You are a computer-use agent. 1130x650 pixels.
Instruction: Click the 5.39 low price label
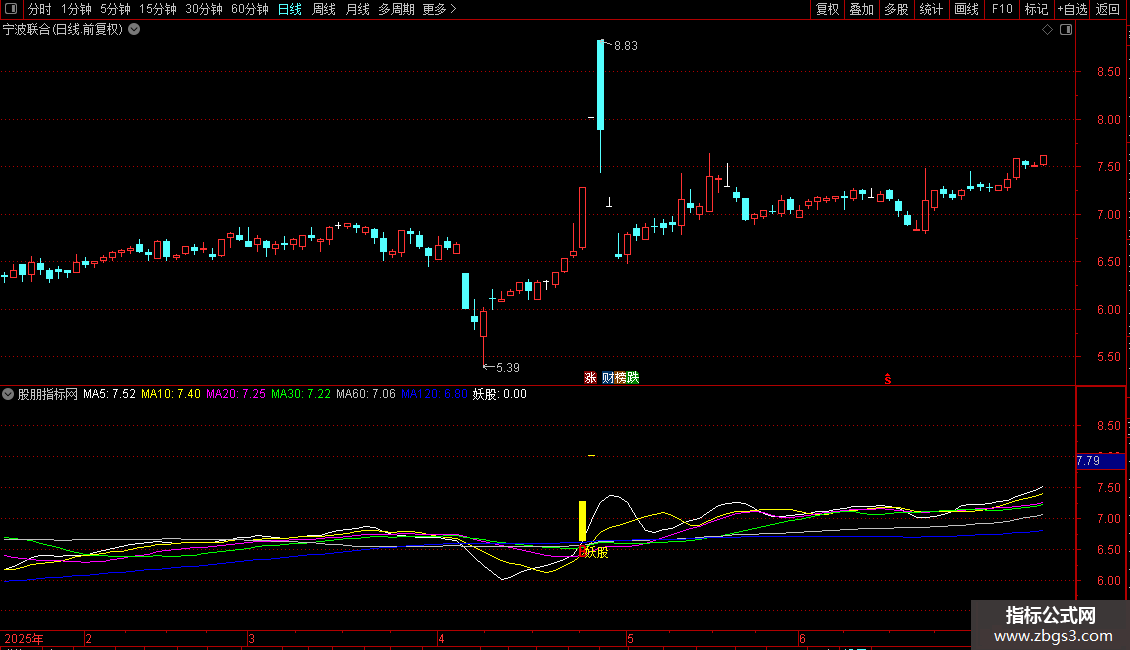point(507,368)
